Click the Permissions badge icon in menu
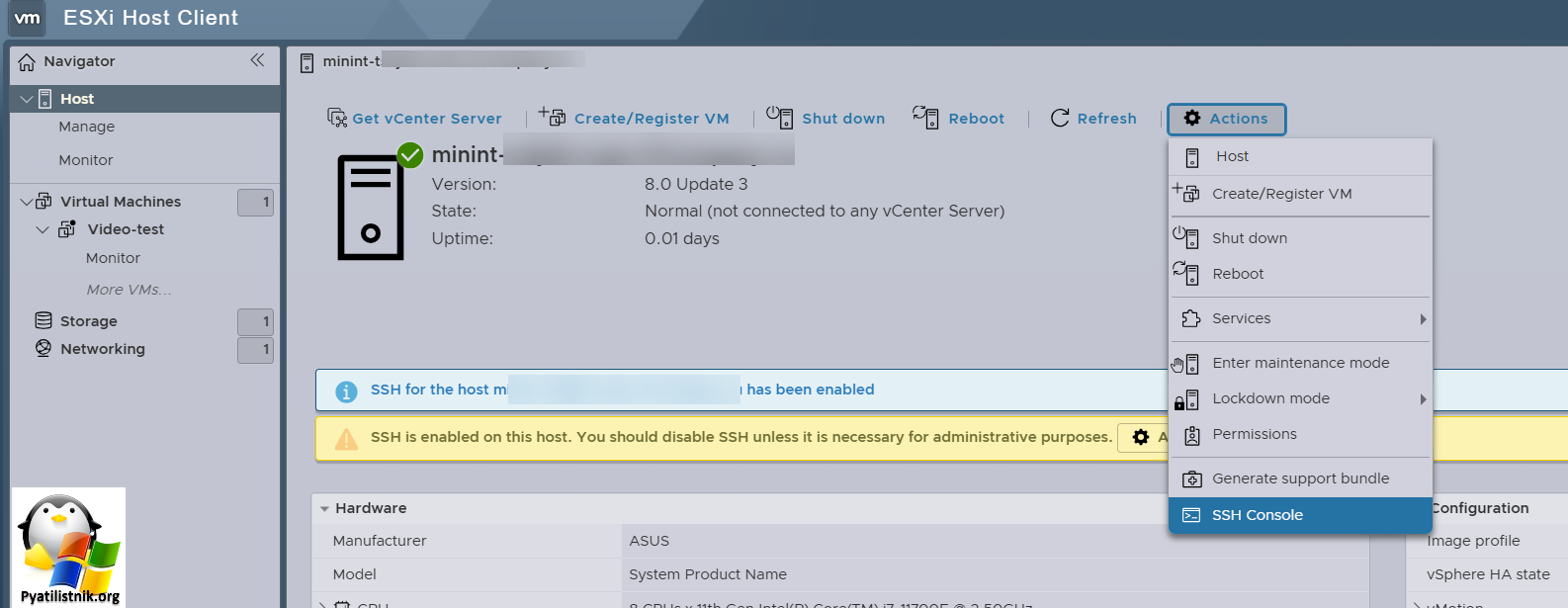 coord(1192,435)
